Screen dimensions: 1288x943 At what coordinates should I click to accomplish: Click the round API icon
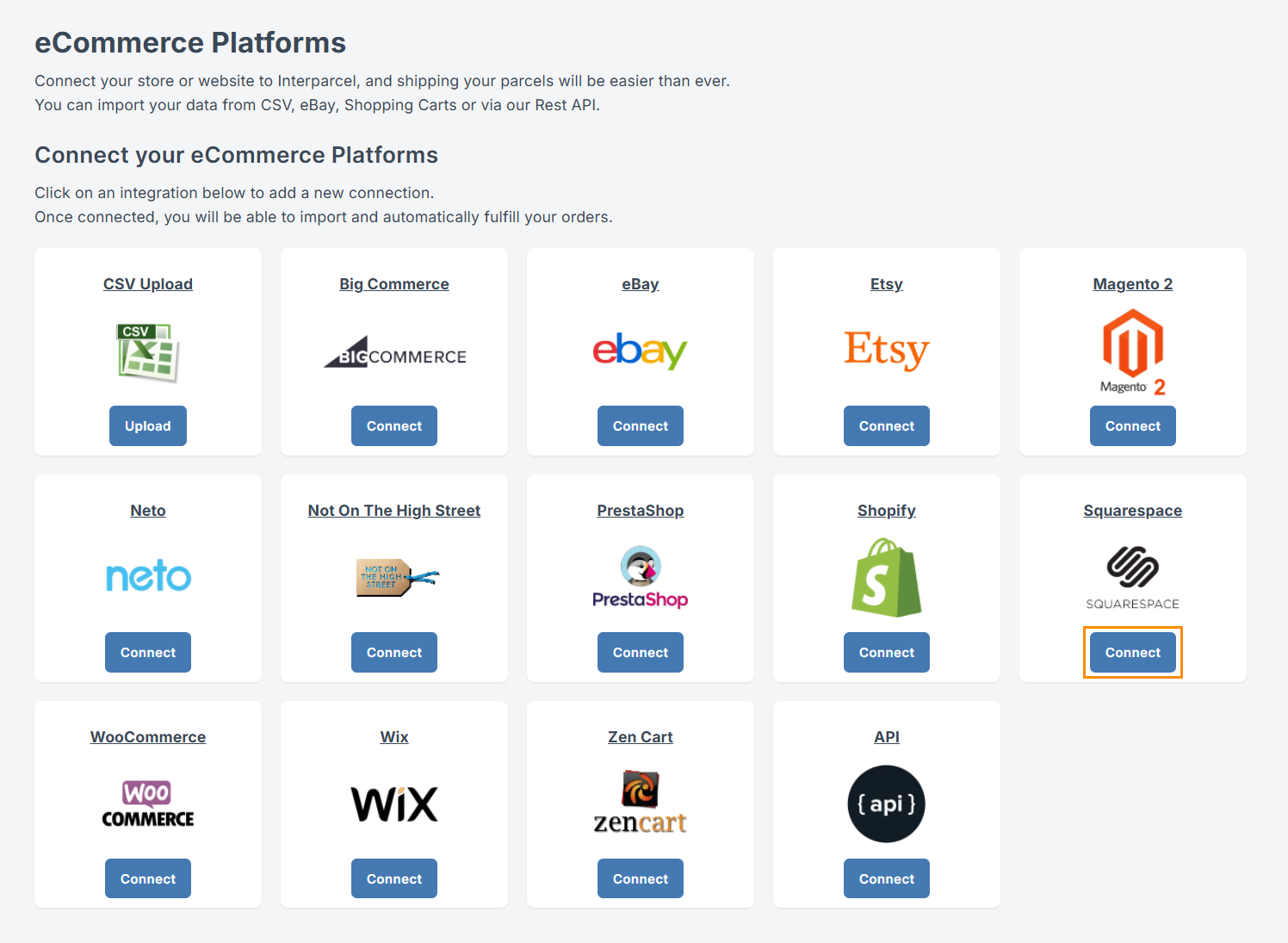[x=886, y=803]
